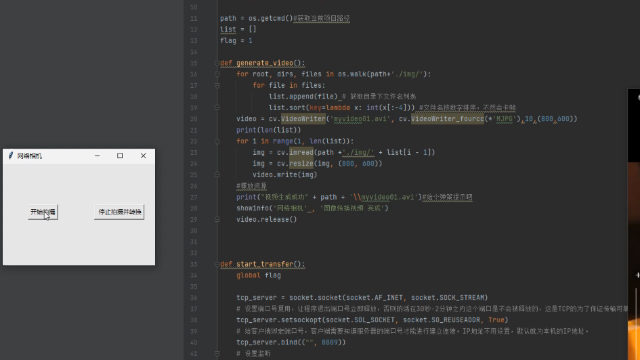Screen dimensions: 640x360
Task: Click 'VideoWriter' after 'video = cv.'
Action: click(x=303, y=119)
